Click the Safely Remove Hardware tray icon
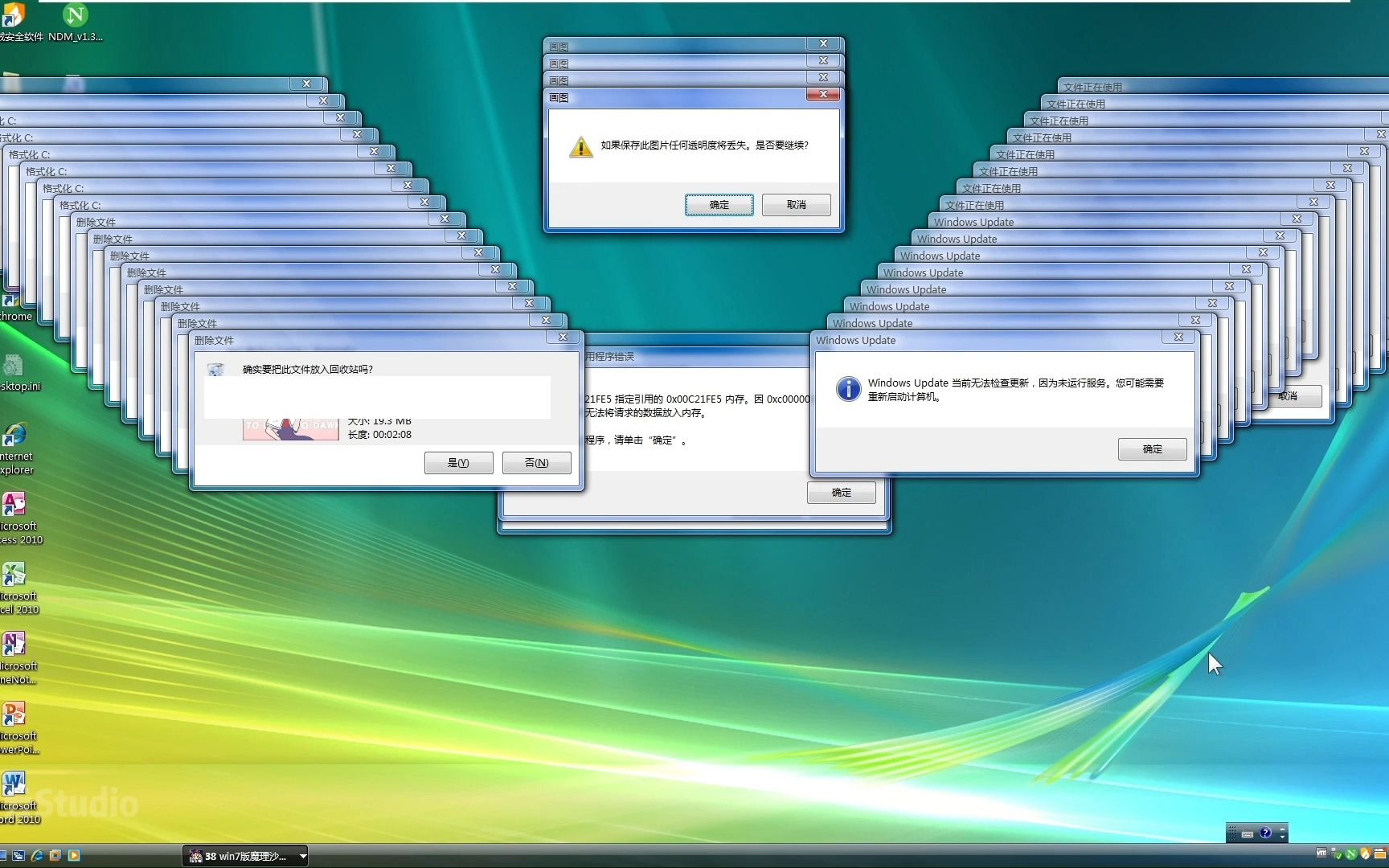Viewport: 1389px width, 868px height. coord(1336,854)
